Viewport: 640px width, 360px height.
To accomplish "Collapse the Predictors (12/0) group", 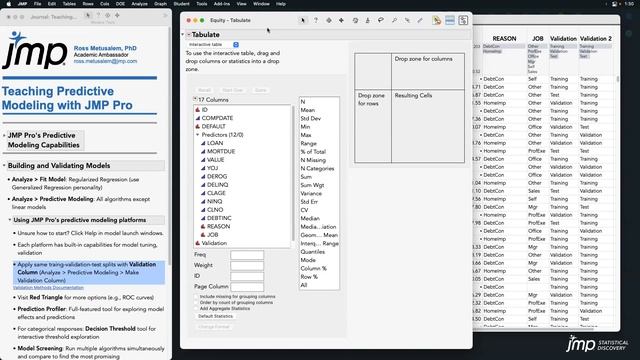I will (198, 135).
